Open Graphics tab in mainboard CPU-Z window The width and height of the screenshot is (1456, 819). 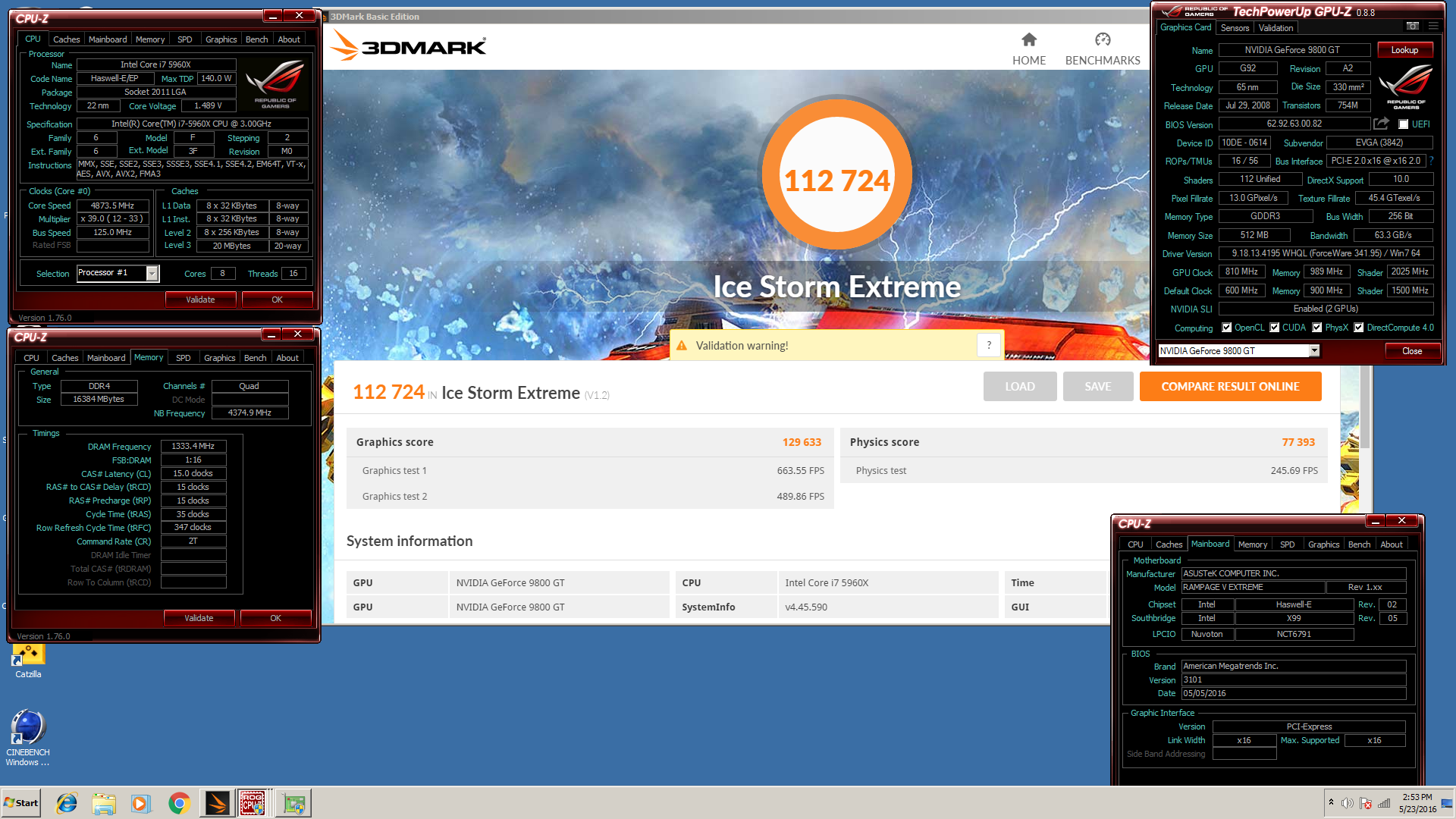(1323, 544)
